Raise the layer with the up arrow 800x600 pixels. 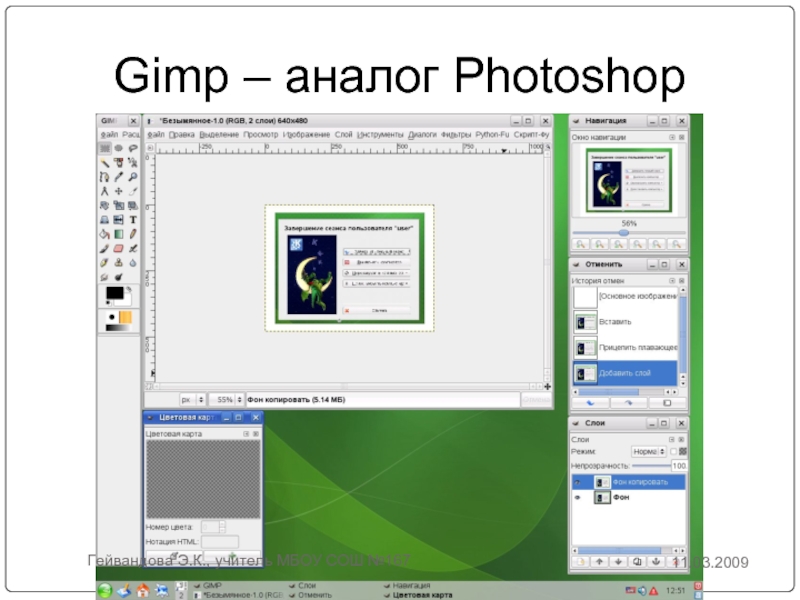[x=599, y=562]
